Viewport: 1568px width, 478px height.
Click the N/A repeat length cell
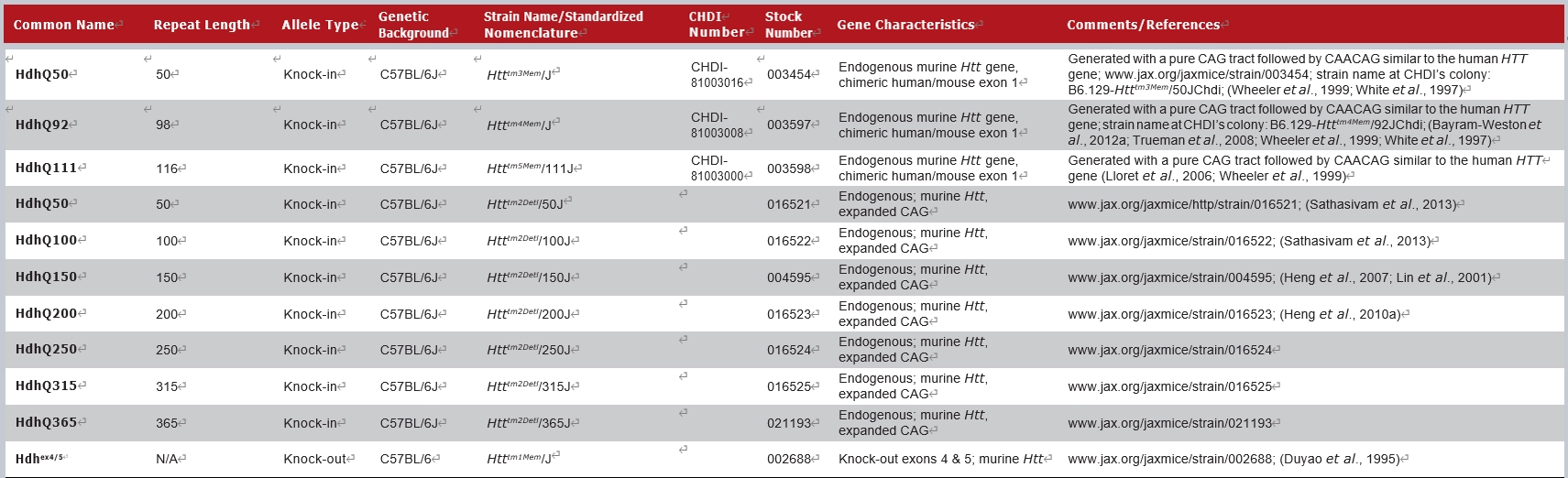[x=167, y=459]
